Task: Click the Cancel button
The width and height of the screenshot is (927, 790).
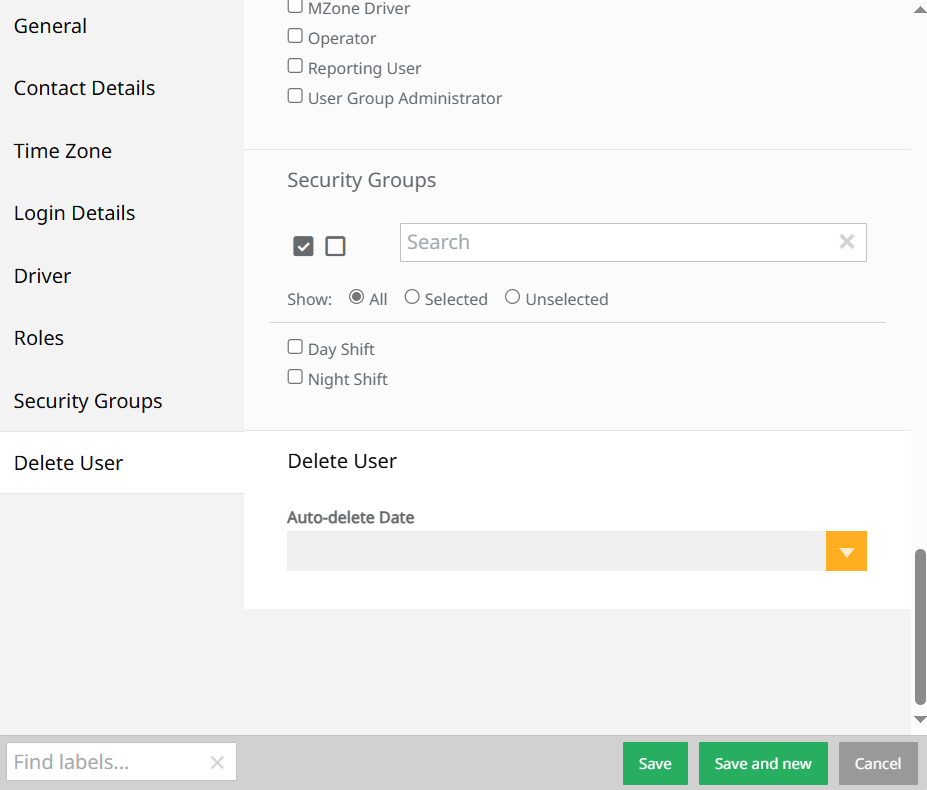Action: click(x=878, y=763)
